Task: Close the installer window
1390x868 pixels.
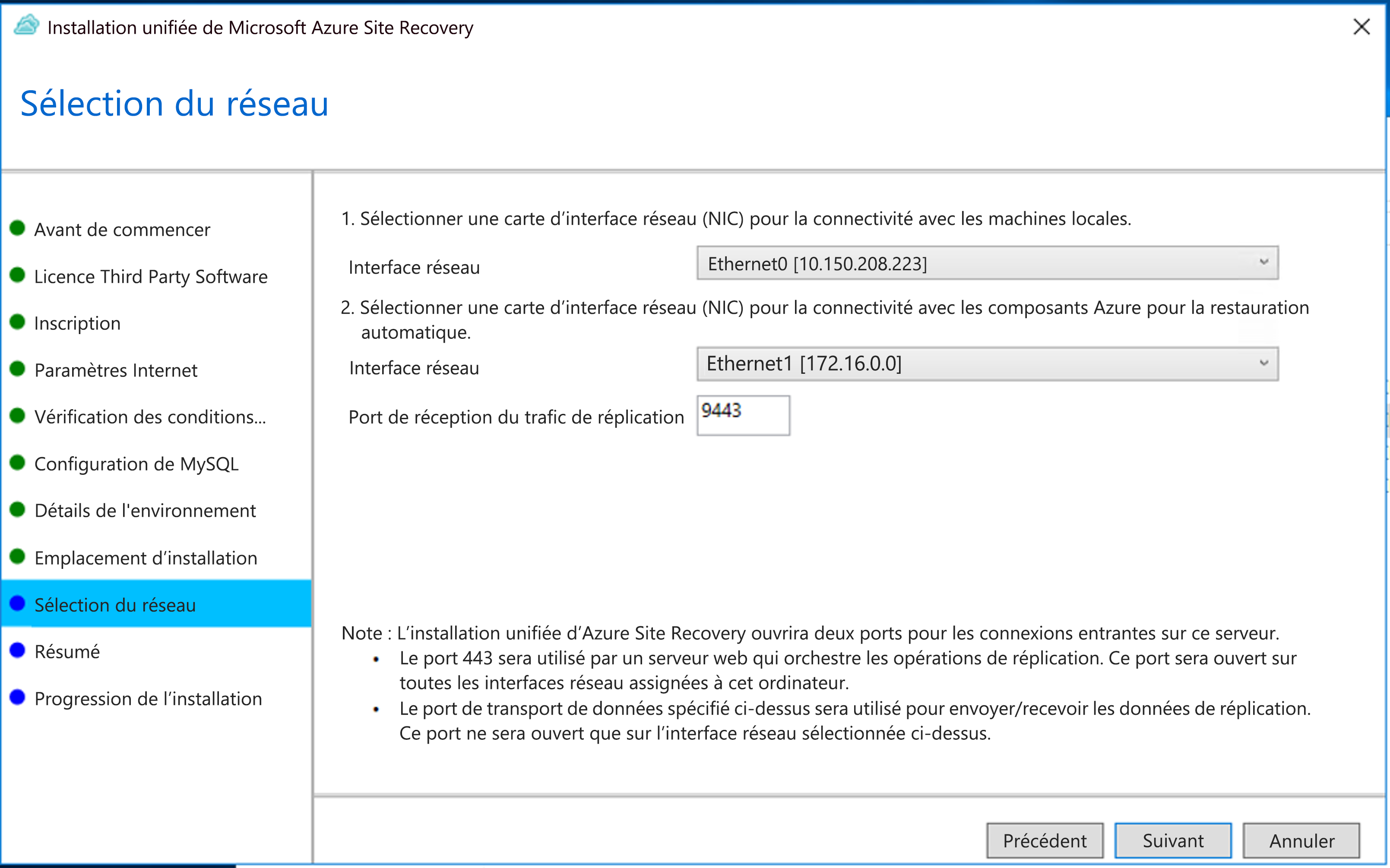Action: point(1362,26)
